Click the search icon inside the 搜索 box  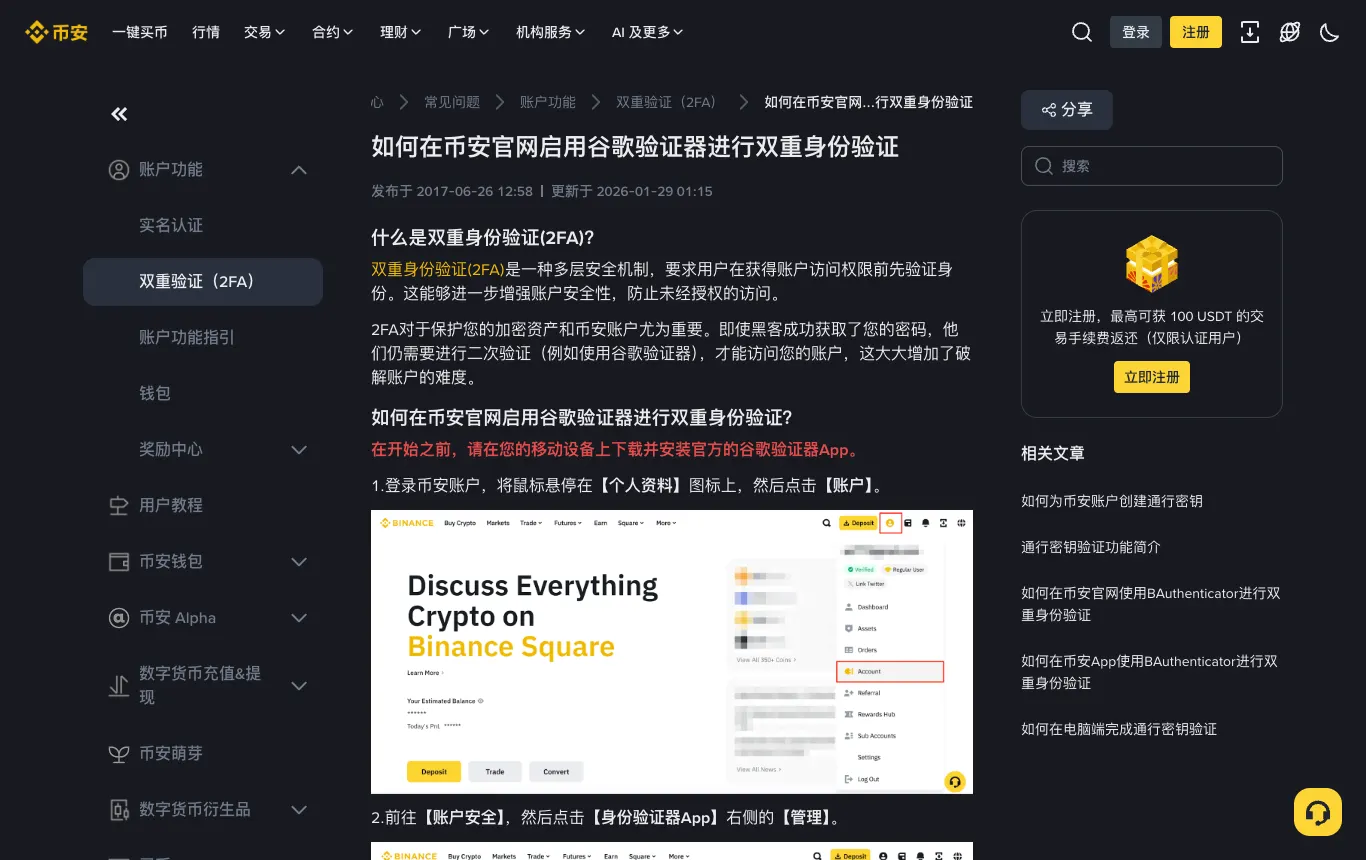(x=1044, y=166)
